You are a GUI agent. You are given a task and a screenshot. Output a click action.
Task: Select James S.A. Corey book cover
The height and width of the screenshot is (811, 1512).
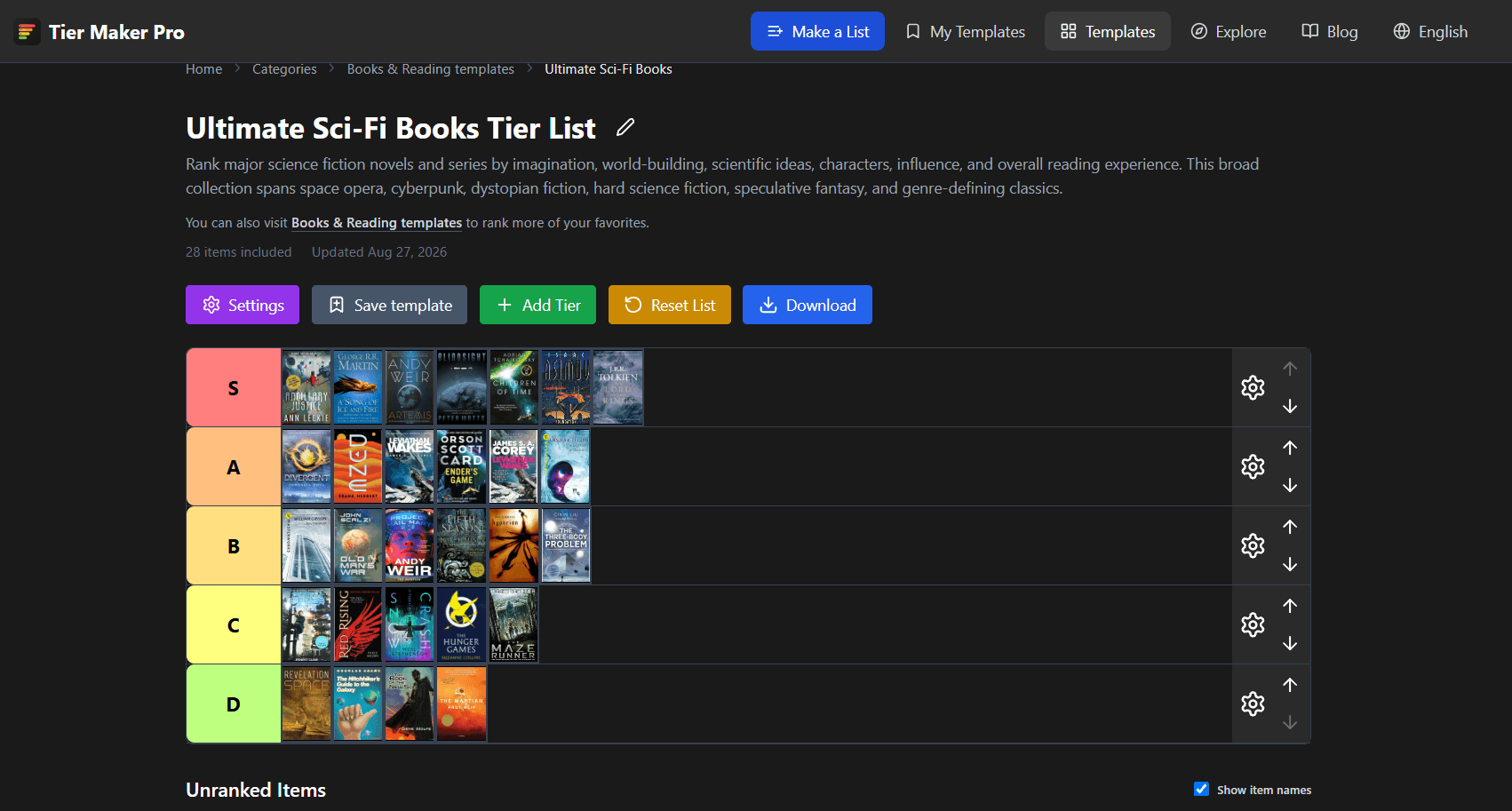513,466
